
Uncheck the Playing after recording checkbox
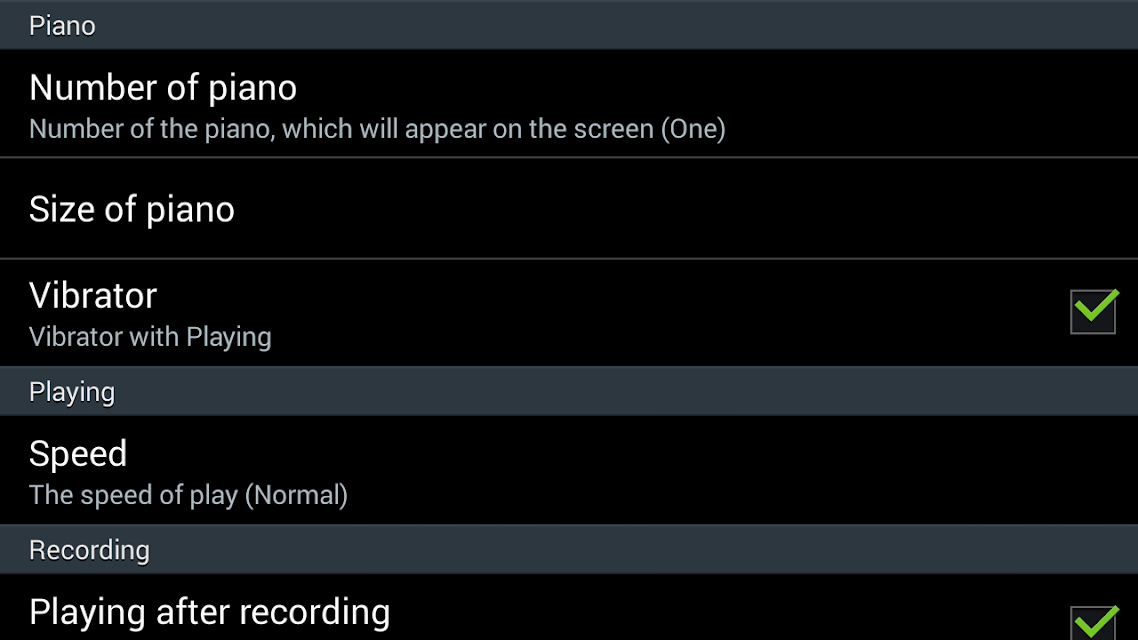[x=1092, y=623]
